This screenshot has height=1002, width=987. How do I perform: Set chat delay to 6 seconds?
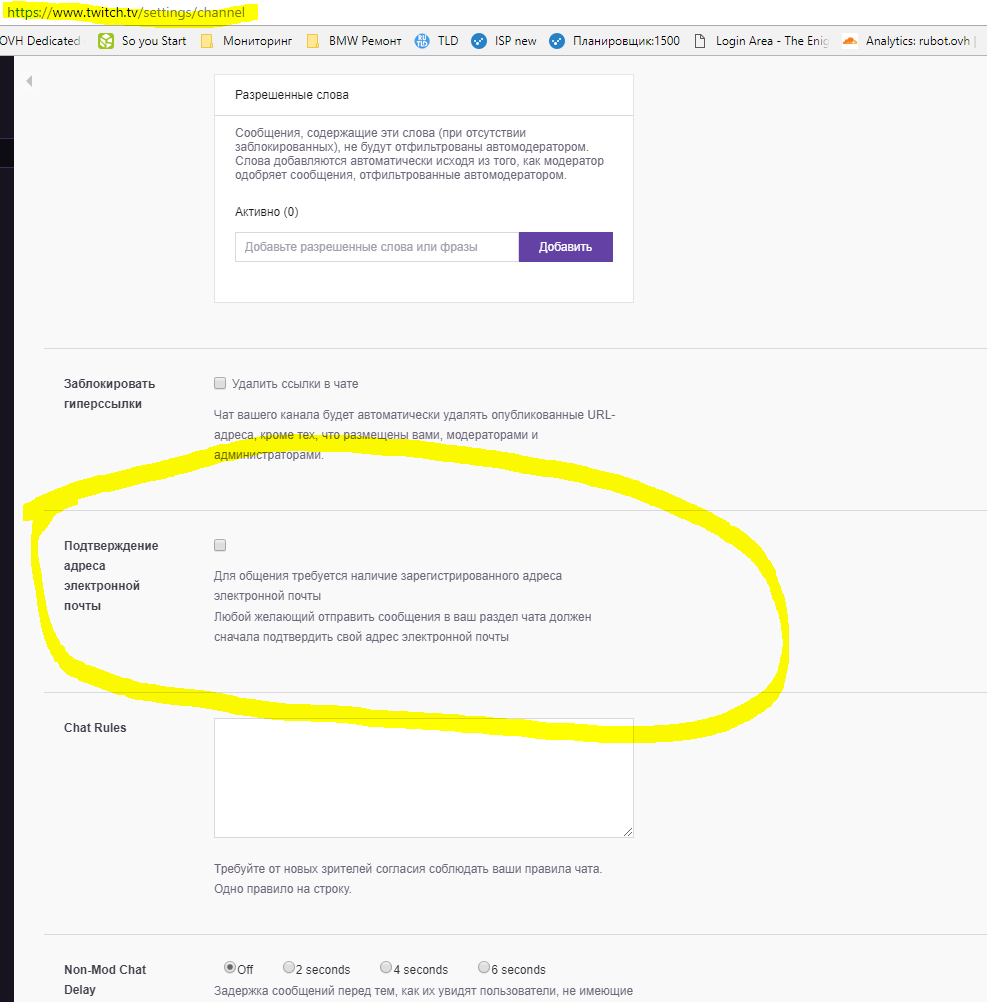[x=484, y=968]
